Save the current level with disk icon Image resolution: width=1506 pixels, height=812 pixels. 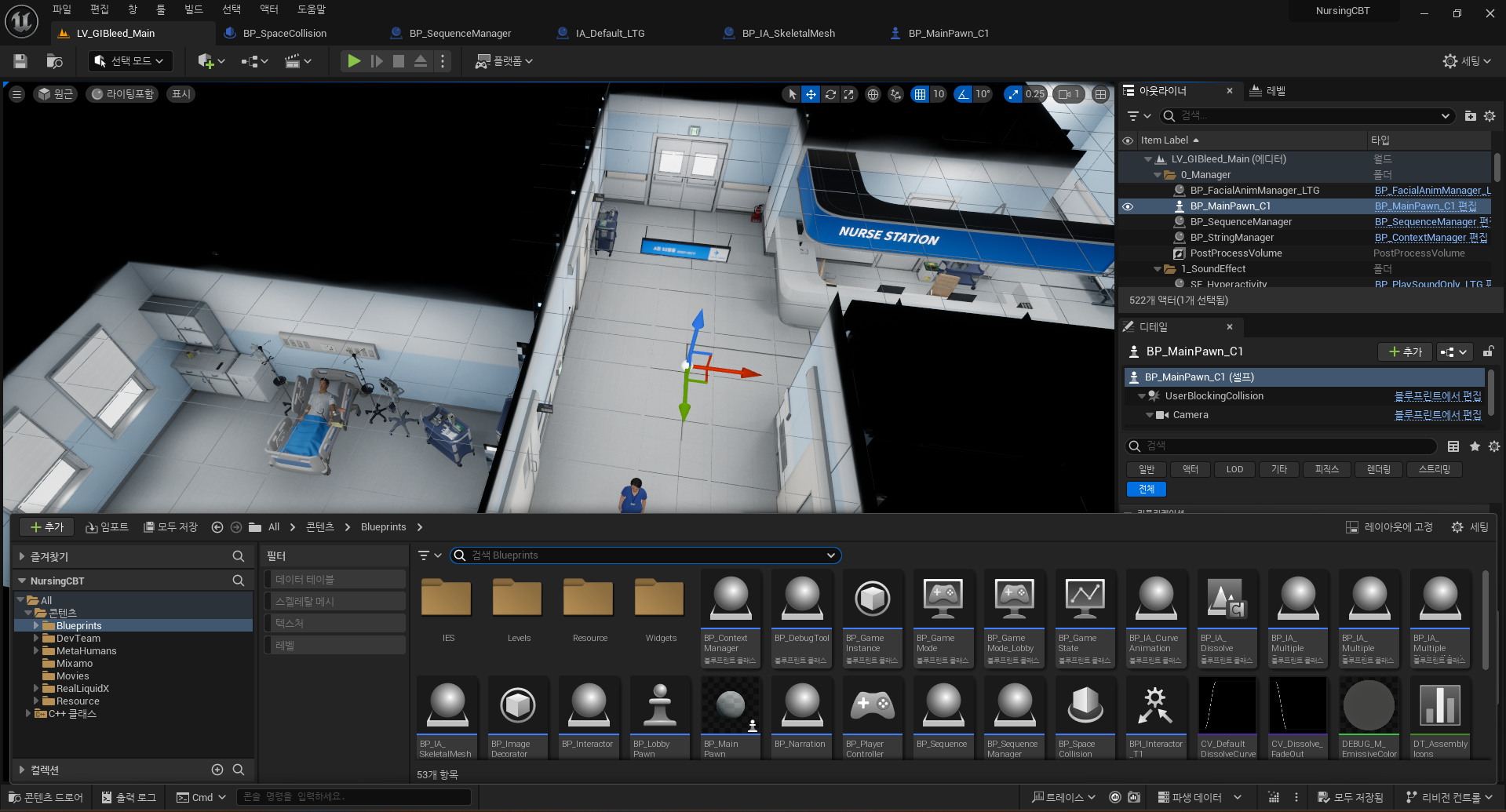pos(21,61)
